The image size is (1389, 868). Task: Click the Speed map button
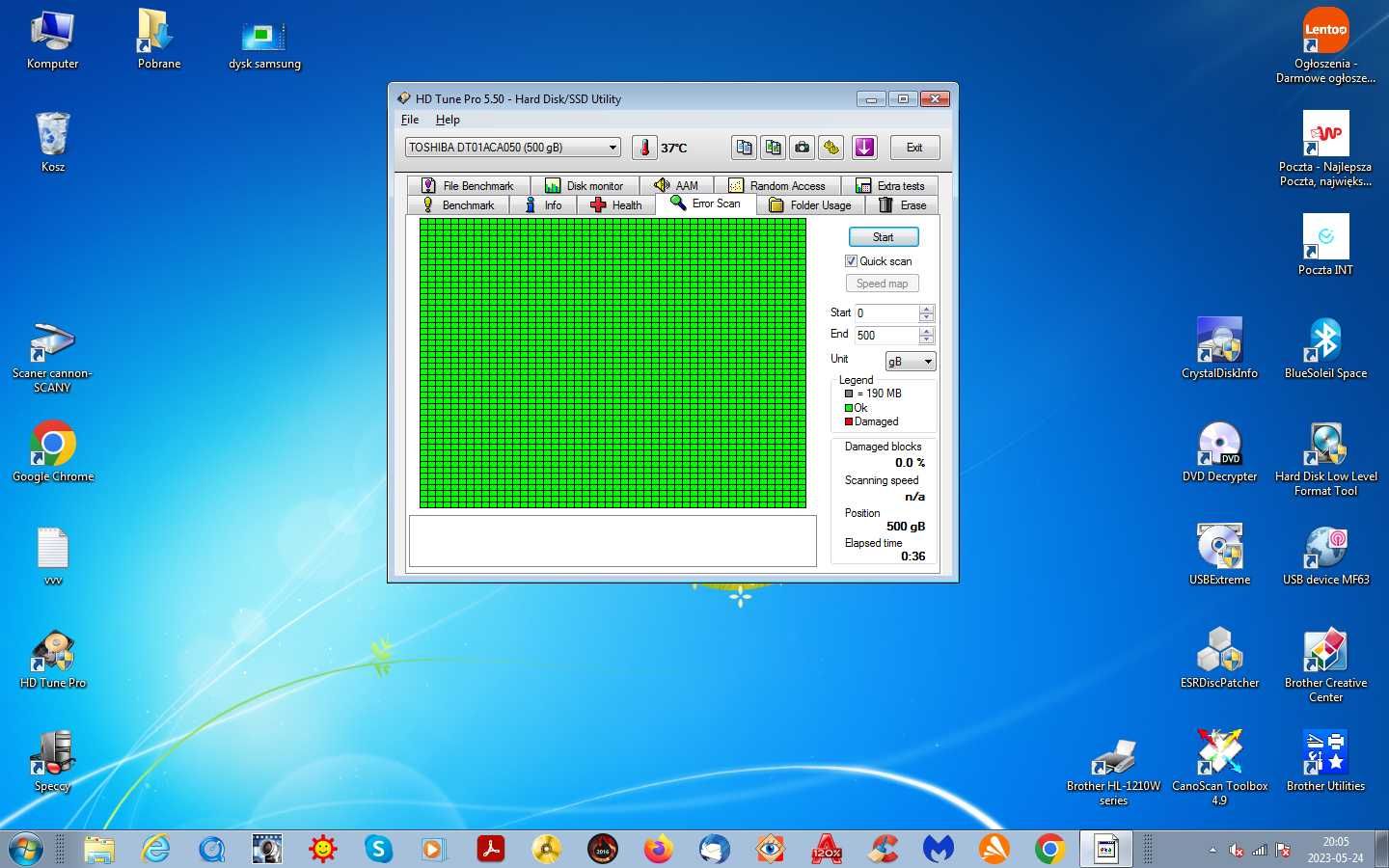click(882, 284)
